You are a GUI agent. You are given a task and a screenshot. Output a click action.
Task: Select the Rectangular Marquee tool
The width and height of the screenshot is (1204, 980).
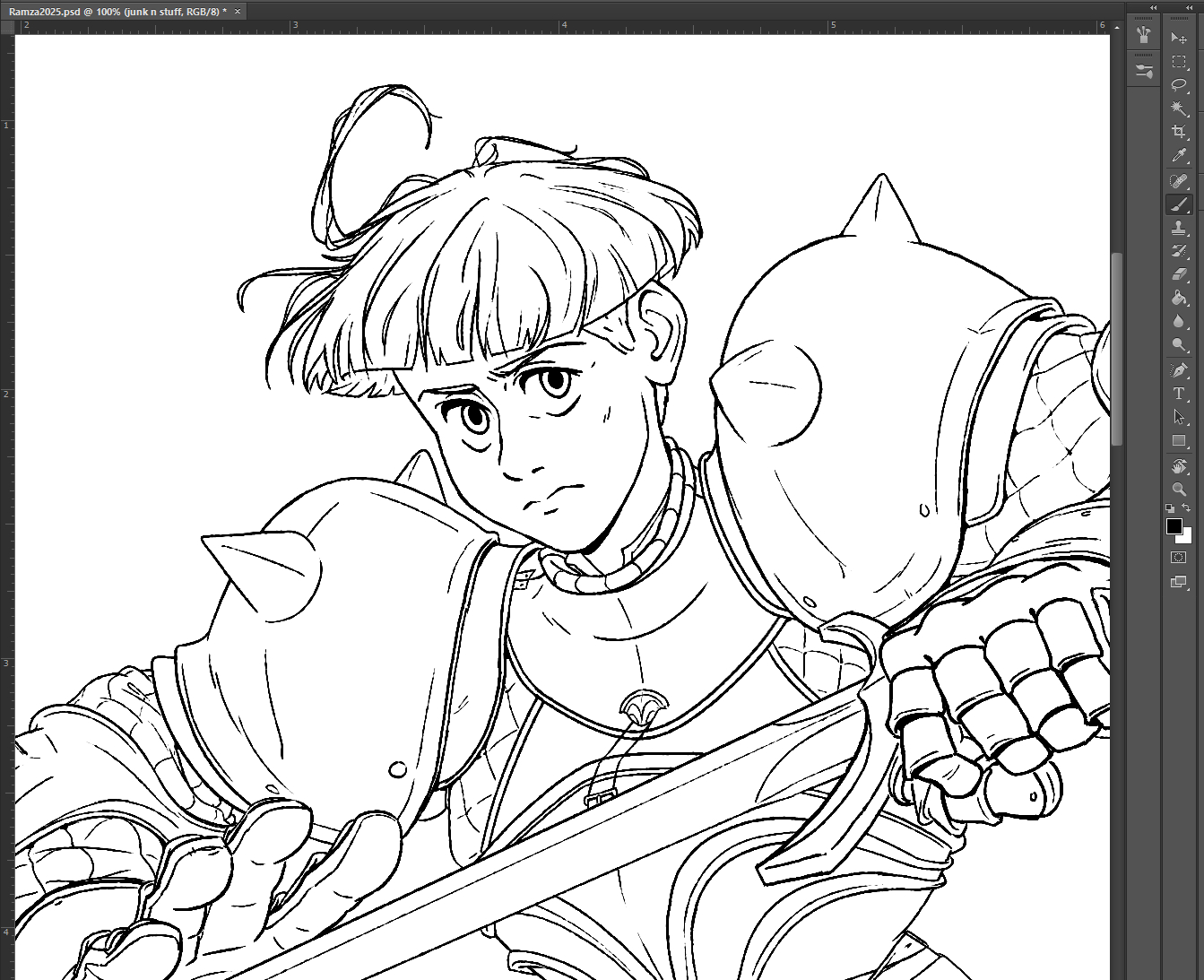[x=1179, y=62]
